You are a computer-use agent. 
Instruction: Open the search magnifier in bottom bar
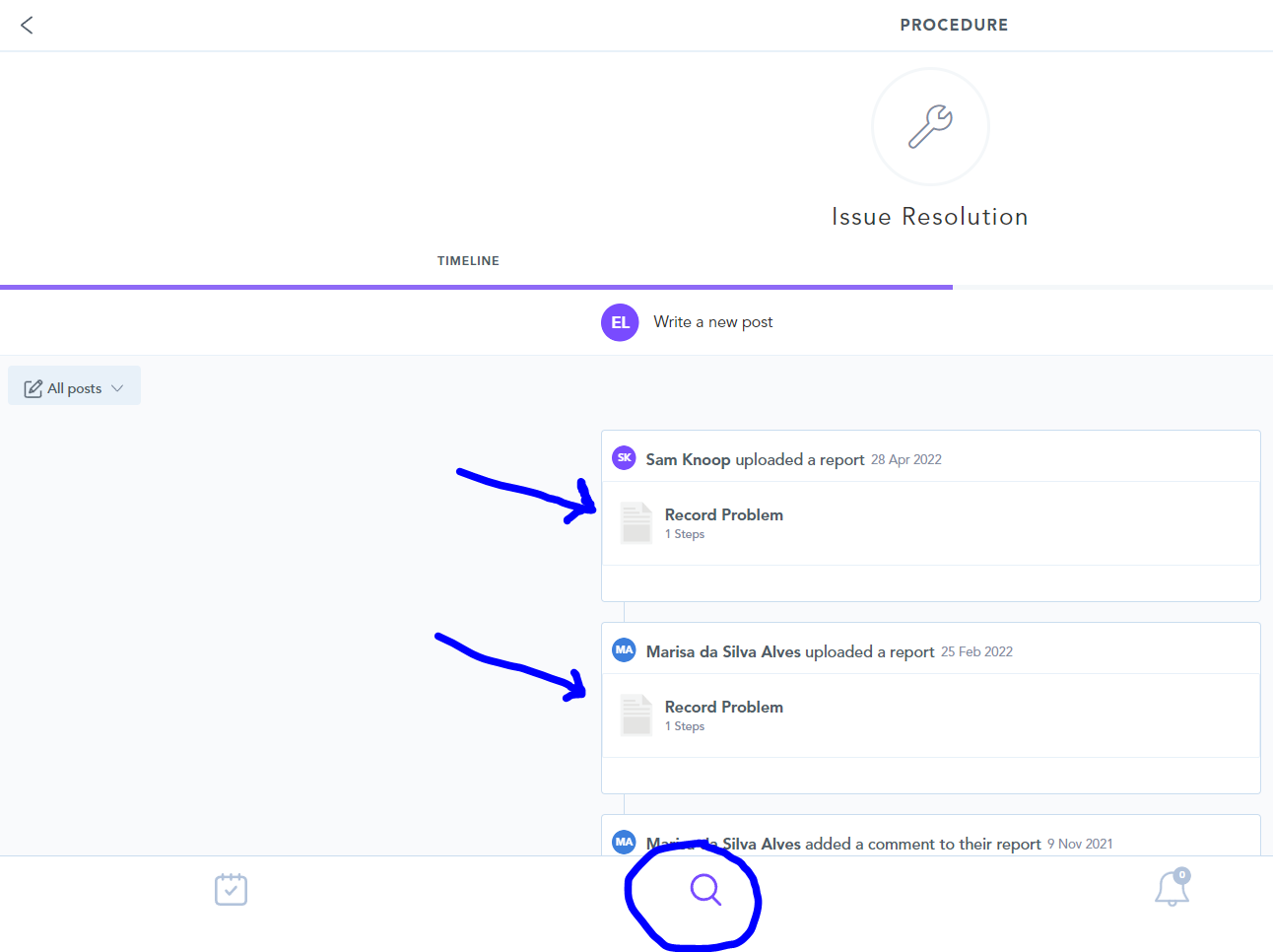coord(705,890)
